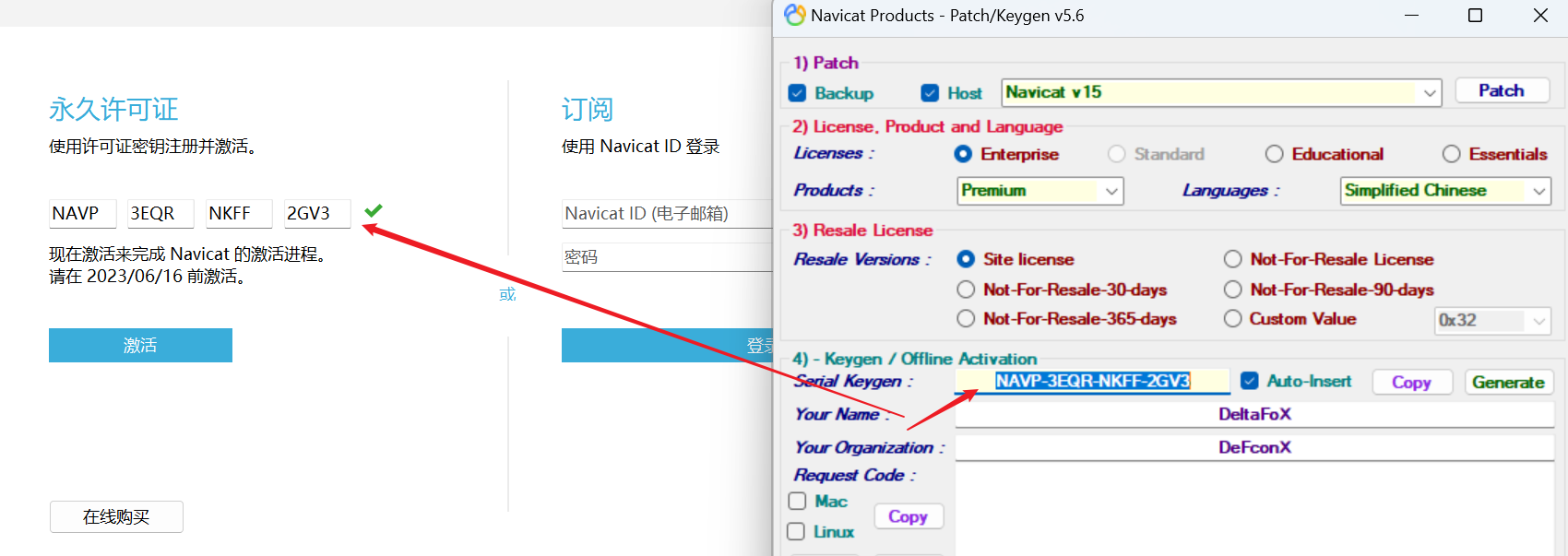
Task: Open the Navicat v15 version dropdown
Action: (x=1221, y=92)
